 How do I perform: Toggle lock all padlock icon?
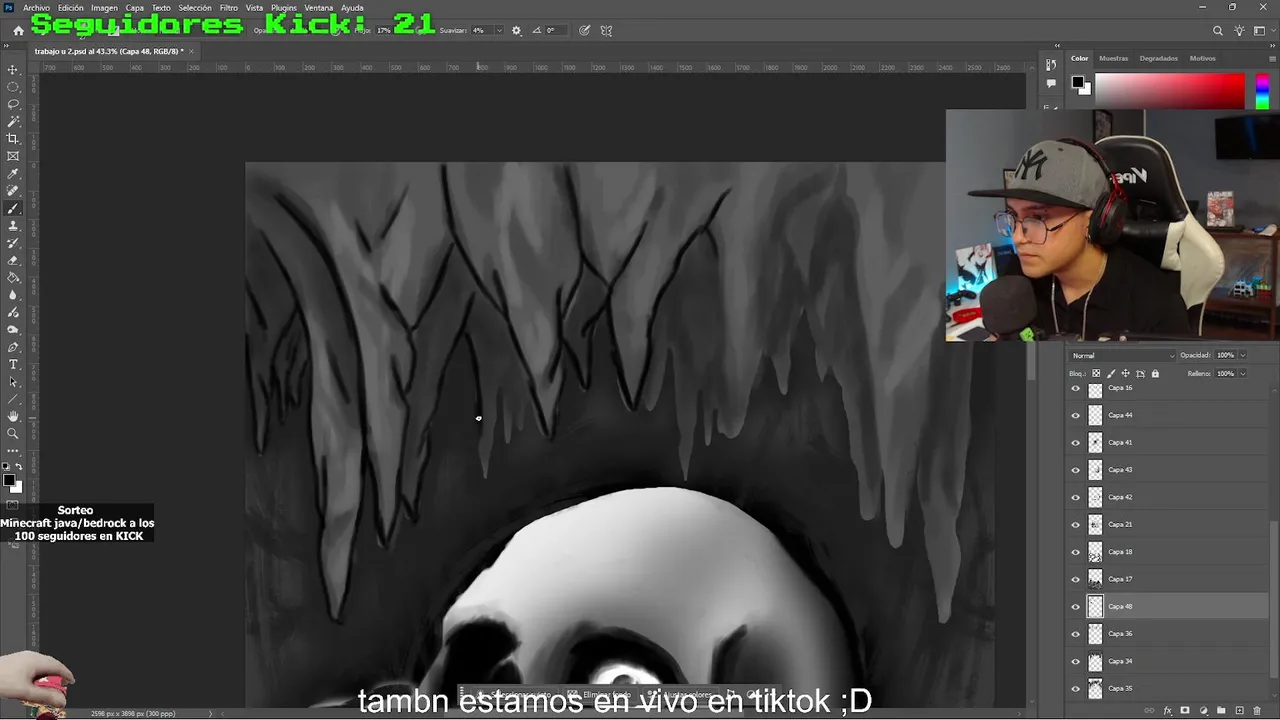click(1155, 374)
